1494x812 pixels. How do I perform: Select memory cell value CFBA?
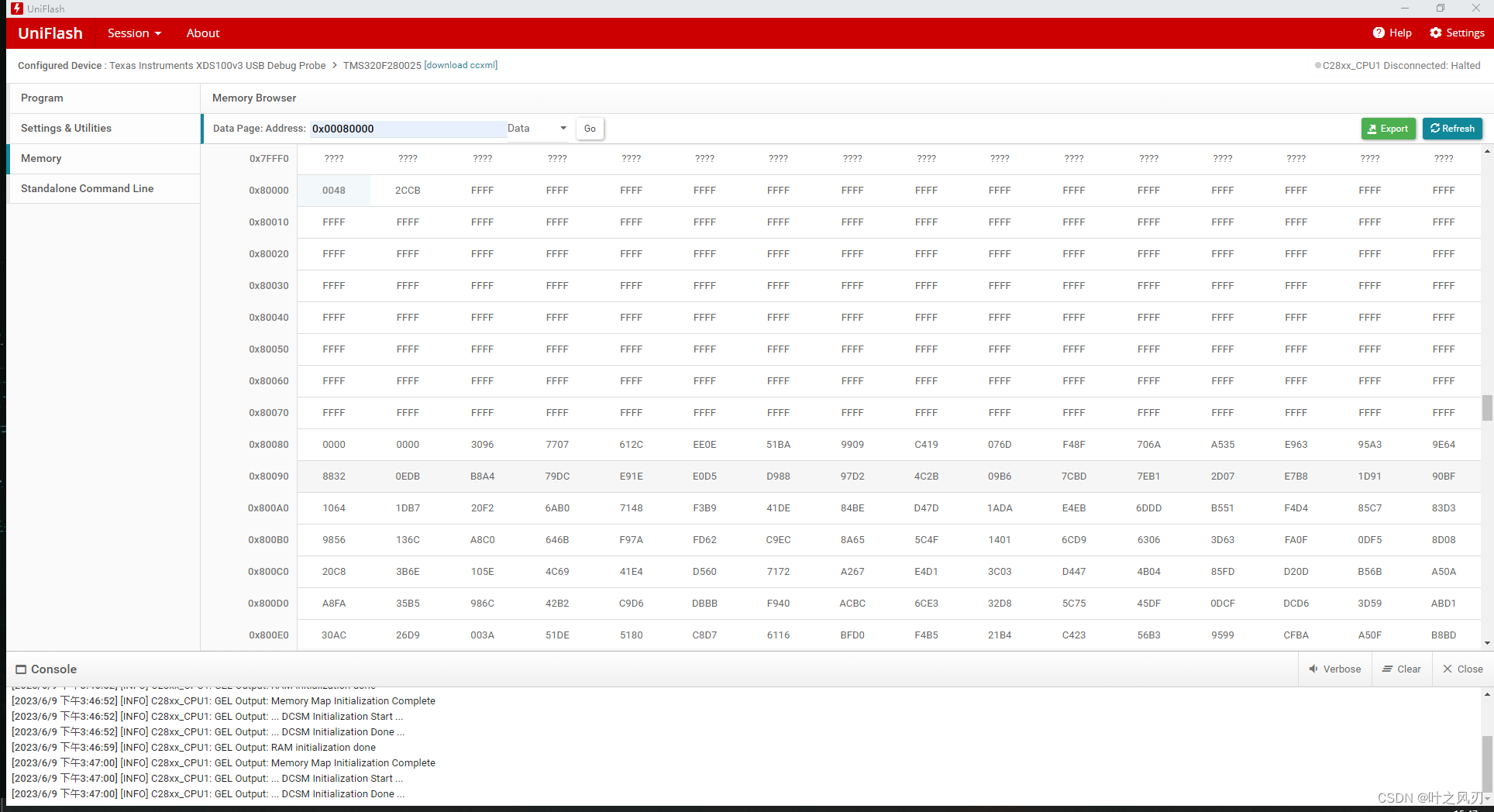(x=1296, y=635)
